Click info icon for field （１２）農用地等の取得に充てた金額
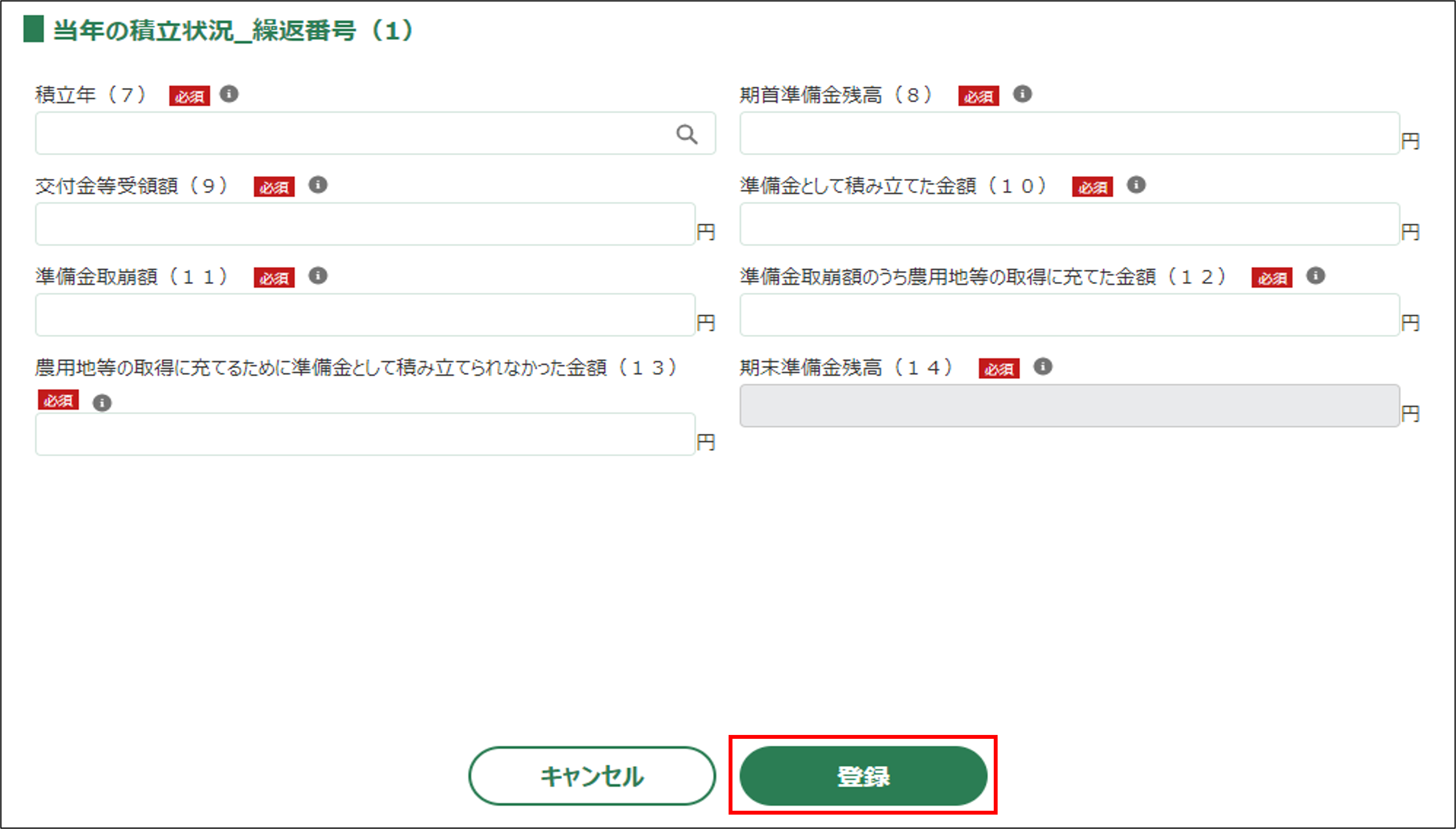 1315,276
